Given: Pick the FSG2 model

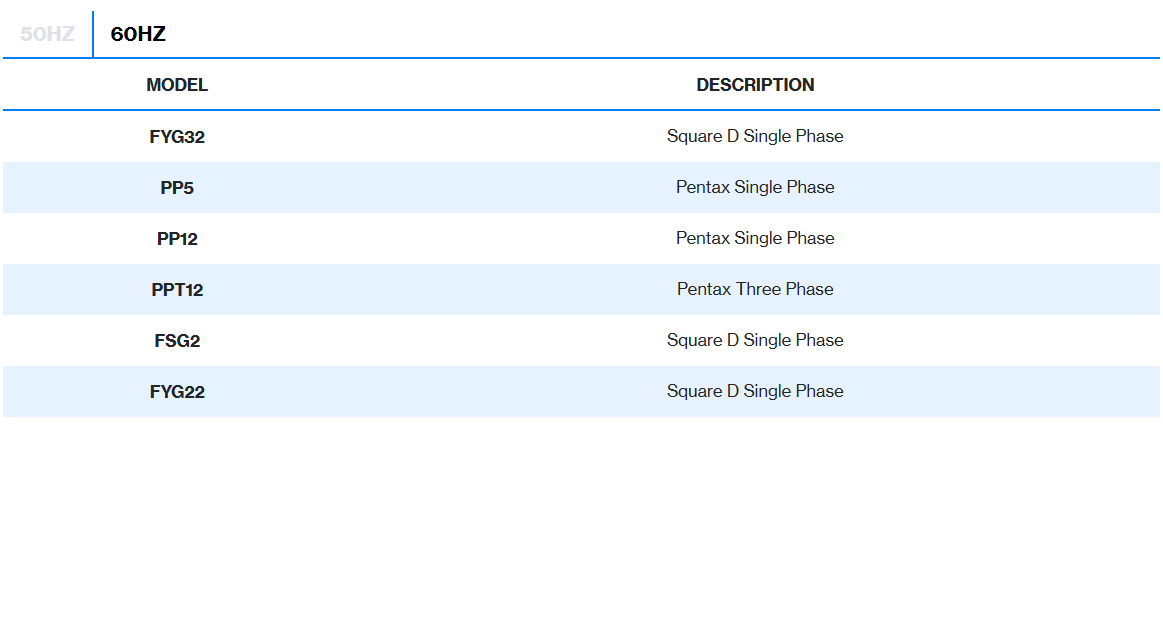Looking at the screenshot, I should 177,341.
